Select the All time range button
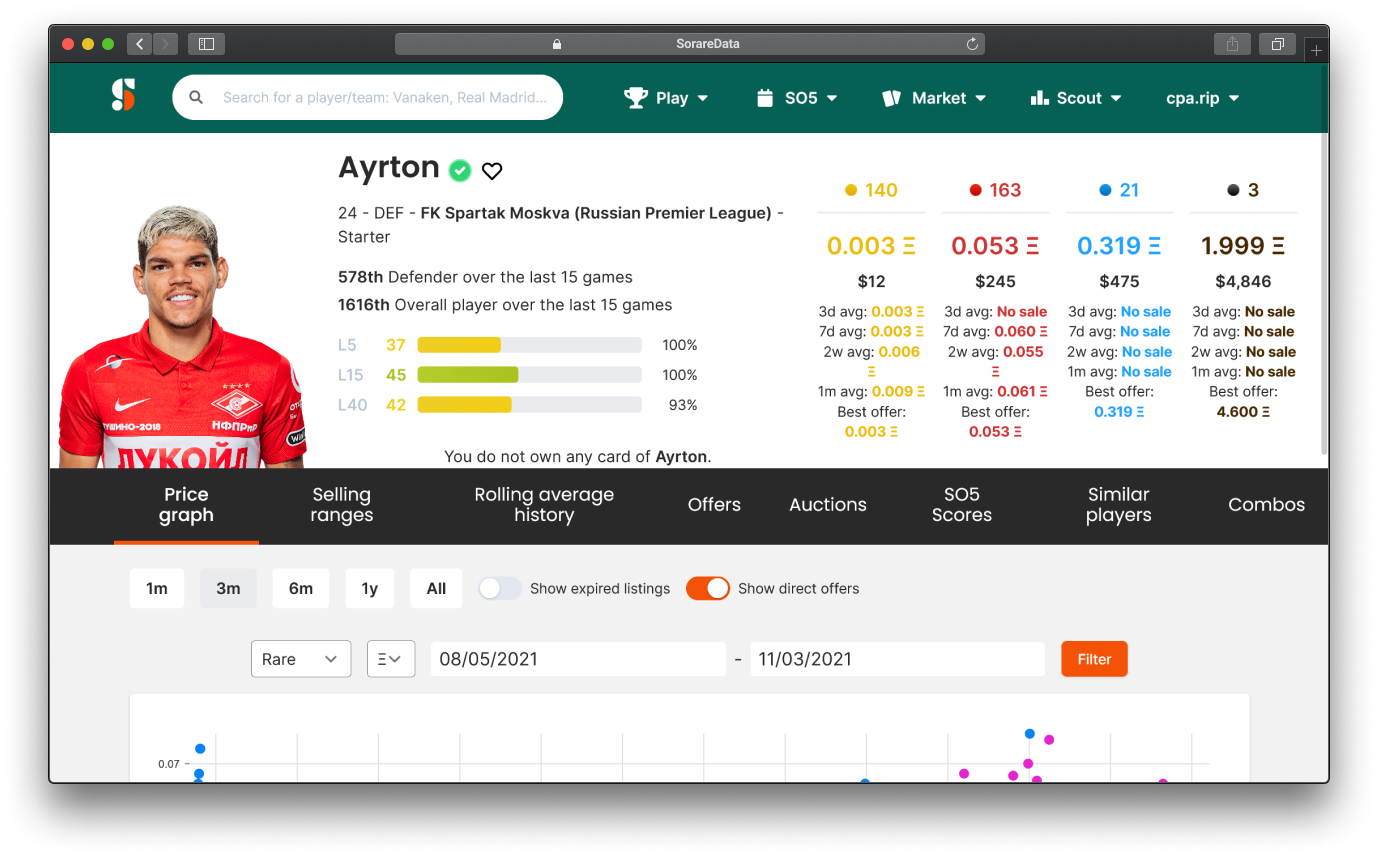The height and width of the screenshot is (856, 1378). point(436,589)
